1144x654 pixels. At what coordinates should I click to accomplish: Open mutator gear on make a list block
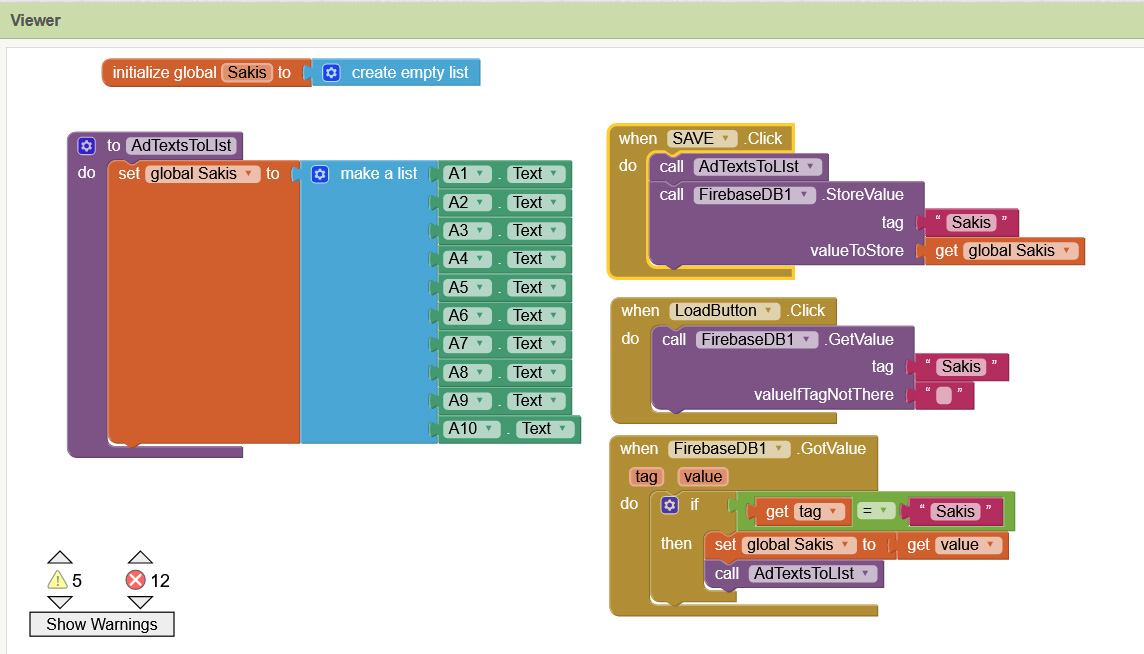pyautogui.click(x=320, y=174)
